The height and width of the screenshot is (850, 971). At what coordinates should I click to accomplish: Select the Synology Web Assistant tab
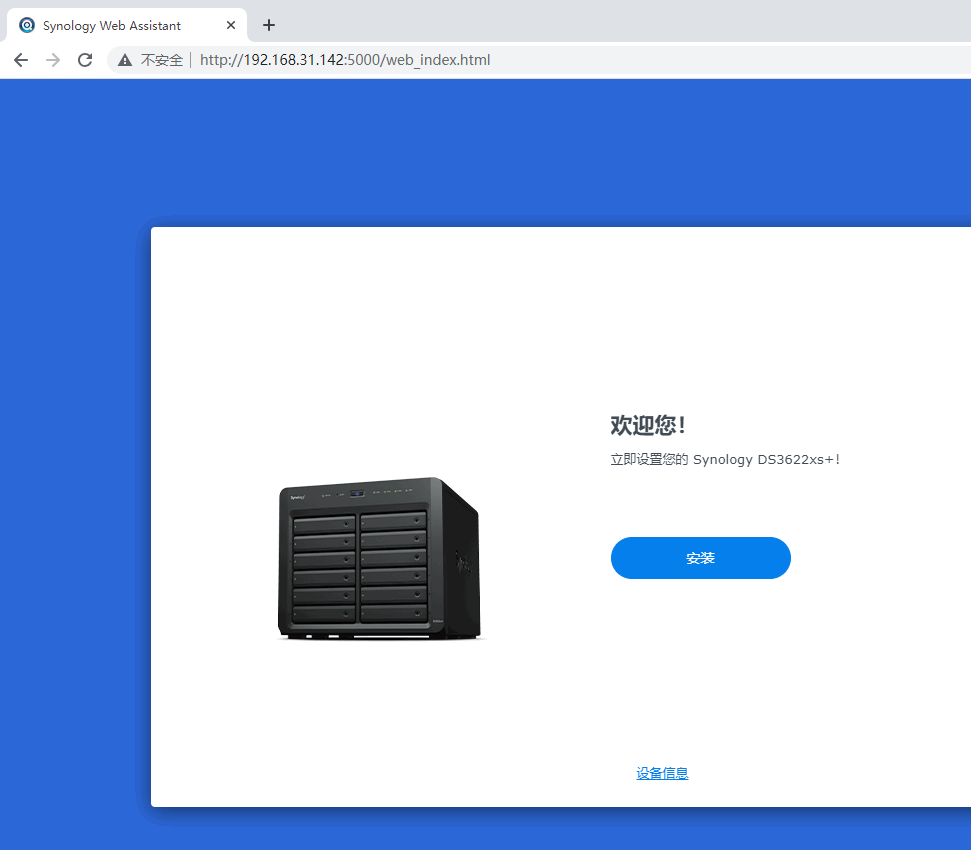click(x=126, y=25)
